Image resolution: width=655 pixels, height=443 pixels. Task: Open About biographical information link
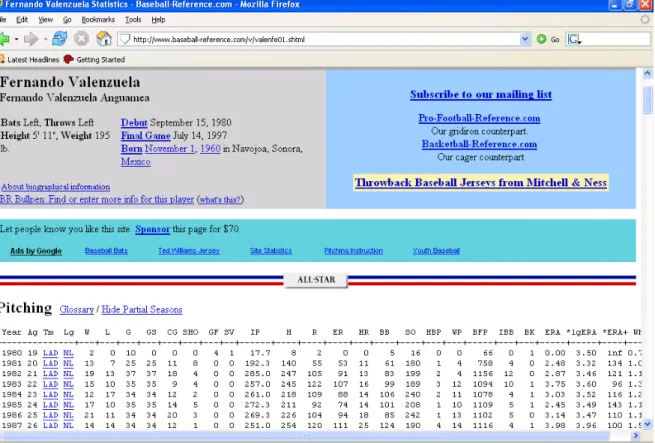tap(56, 187)
